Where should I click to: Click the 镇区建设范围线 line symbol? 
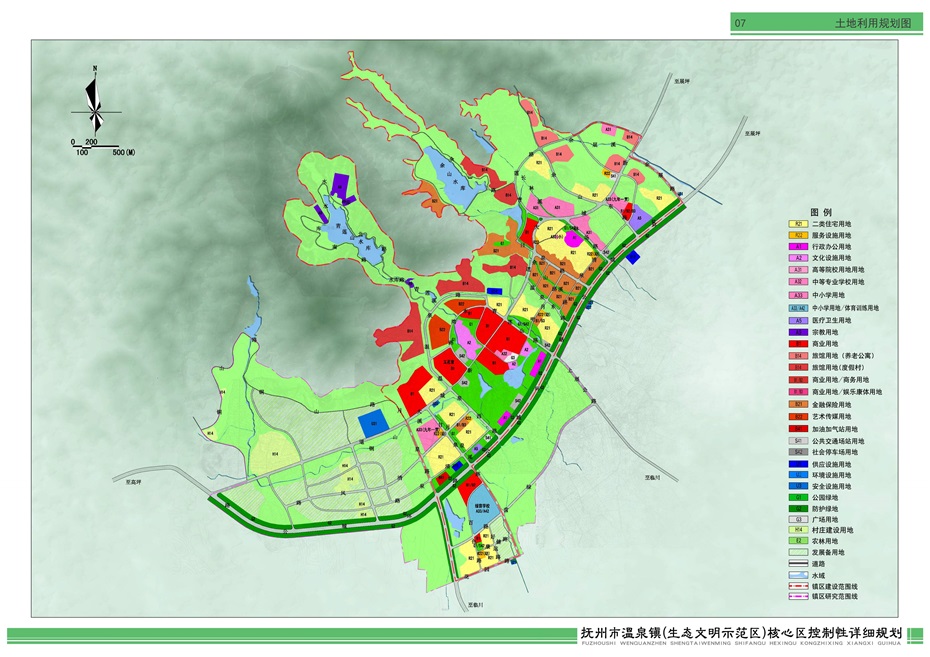(x=799, y=586)
